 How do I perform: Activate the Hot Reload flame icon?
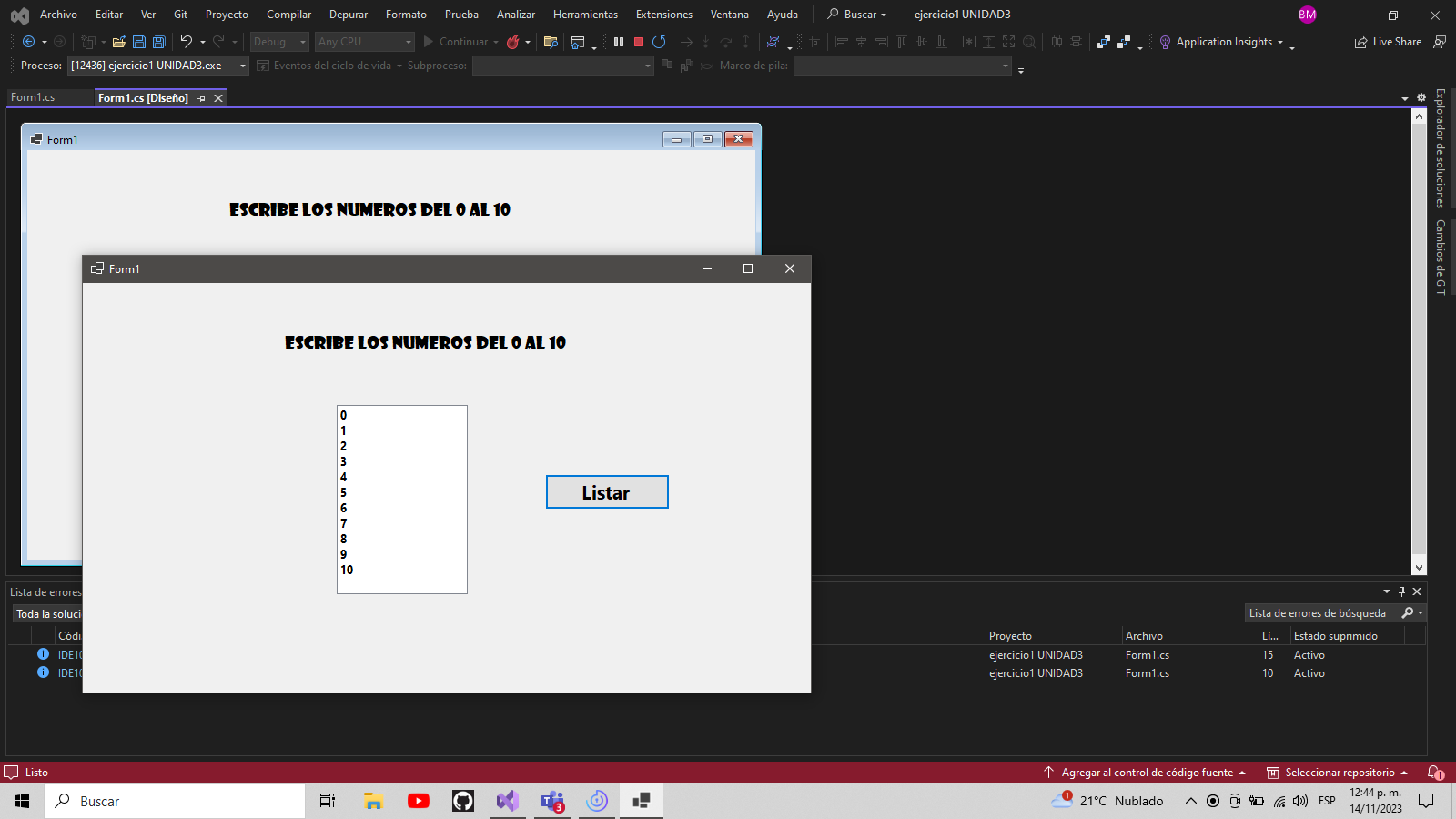click(x=515, y=42)
